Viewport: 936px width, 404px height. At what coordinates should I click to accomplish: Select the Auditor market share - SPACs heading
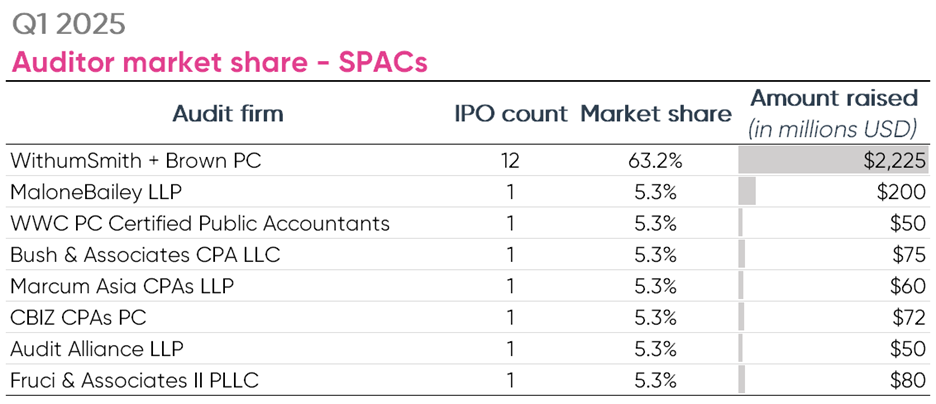coord(219,62)
